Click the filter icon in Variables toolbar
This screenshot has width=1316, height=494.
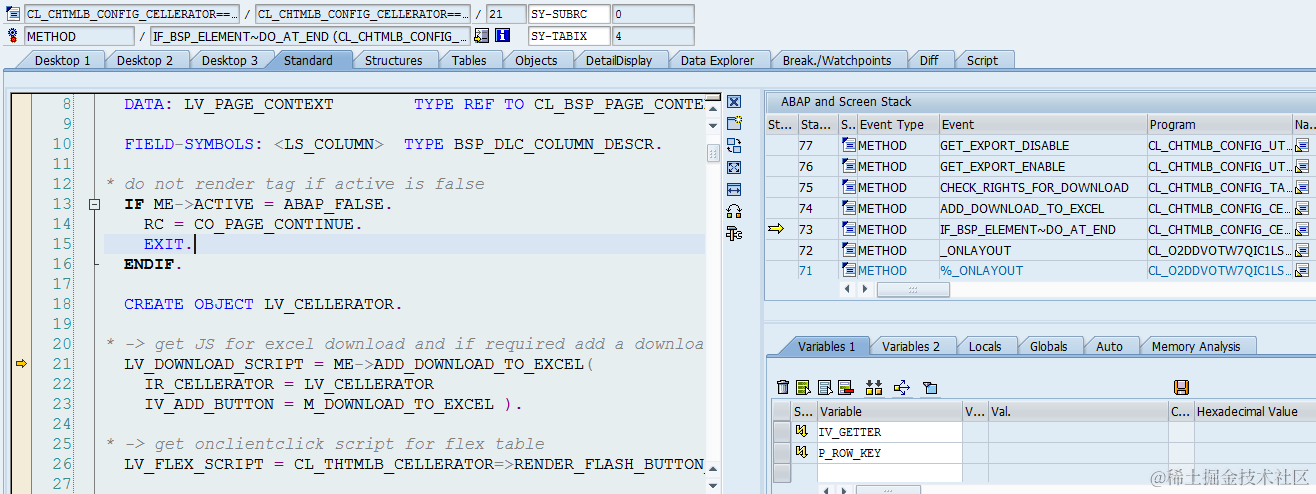(929, 388)
